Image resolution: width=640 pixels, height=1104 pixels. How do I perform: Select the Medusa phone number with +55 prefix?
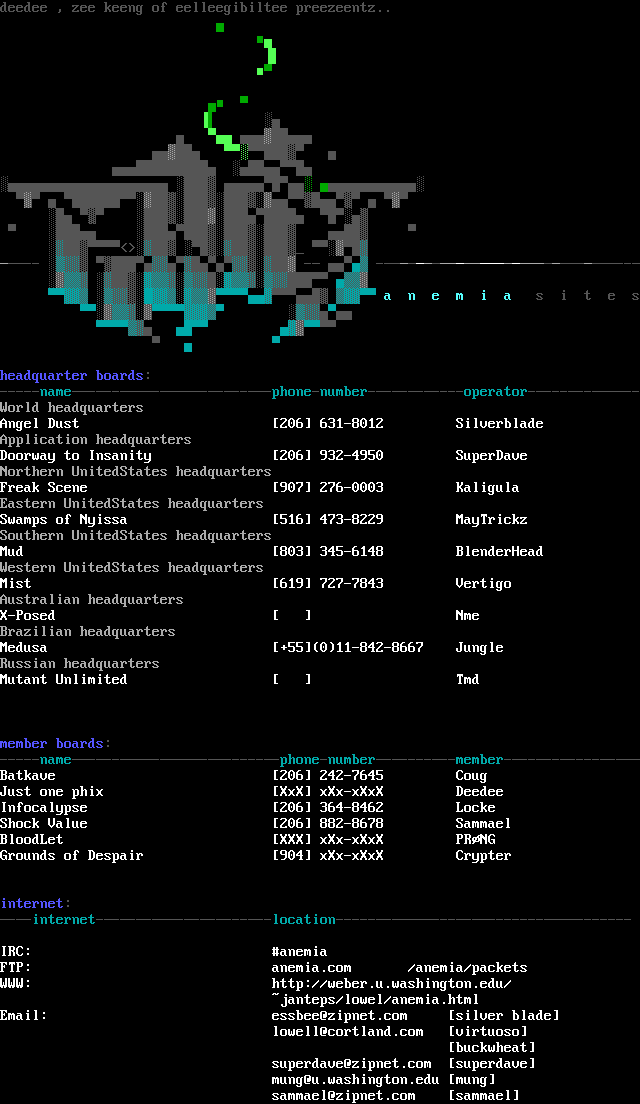pyautogui.click(x=347, y=648)
